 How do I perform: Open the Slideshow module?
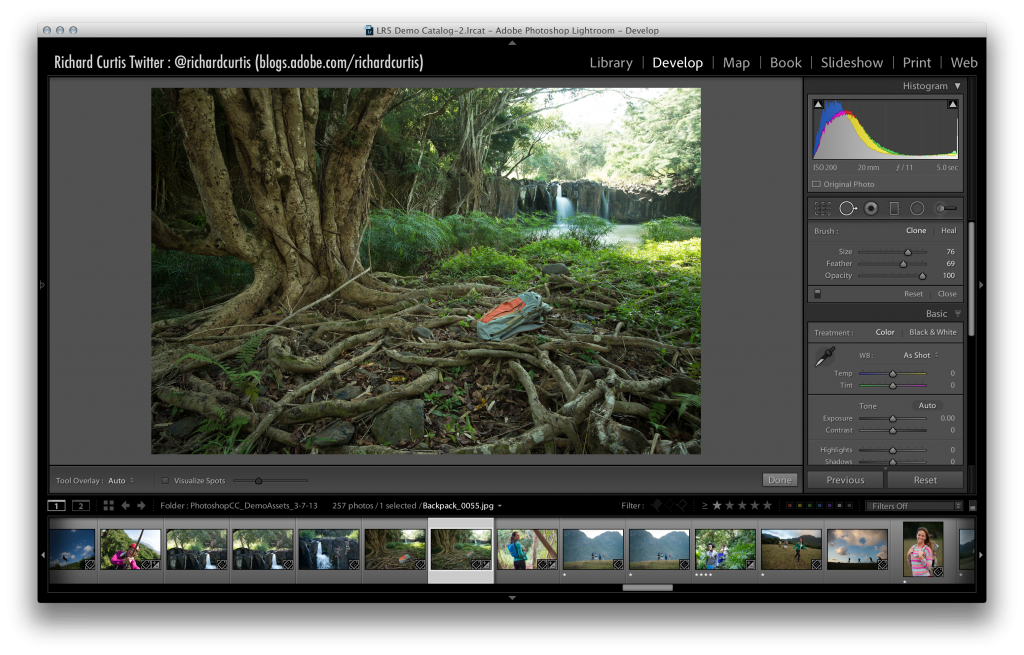tap(851, 62)
